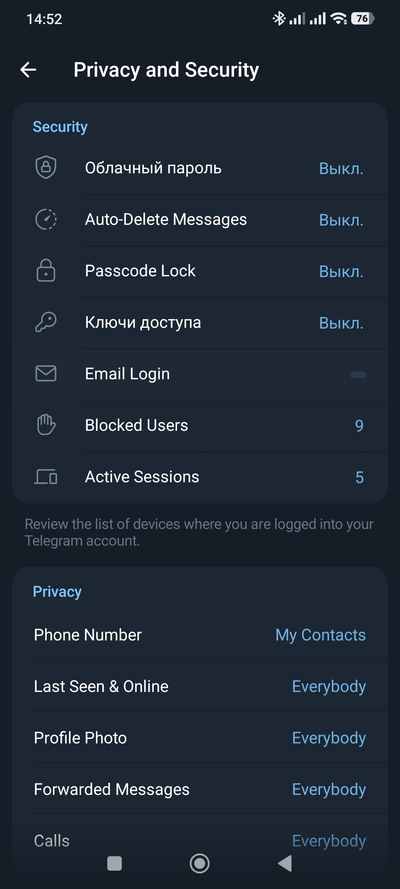Viewport: 400px width, 889px height.
Task: Tap the padlock icon for Passcode Lock
Action: click(46, 271)
